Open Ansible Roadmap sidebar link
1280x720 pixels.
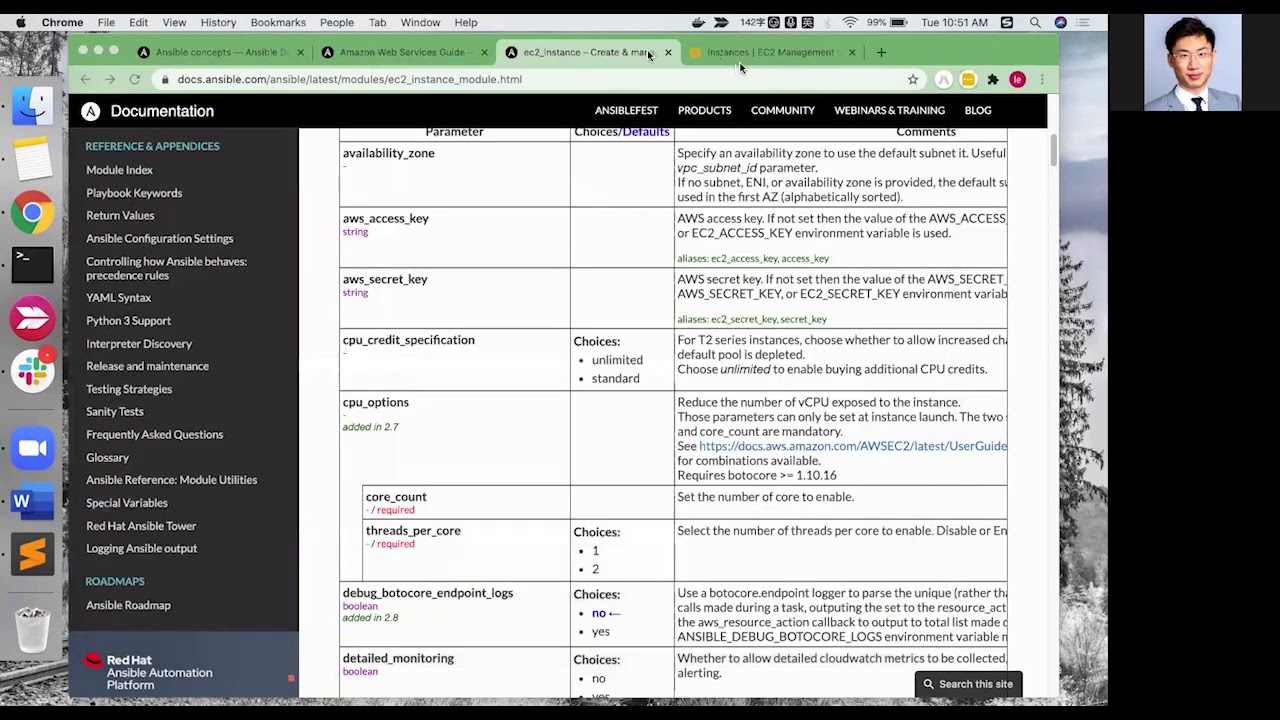point(128,605)
